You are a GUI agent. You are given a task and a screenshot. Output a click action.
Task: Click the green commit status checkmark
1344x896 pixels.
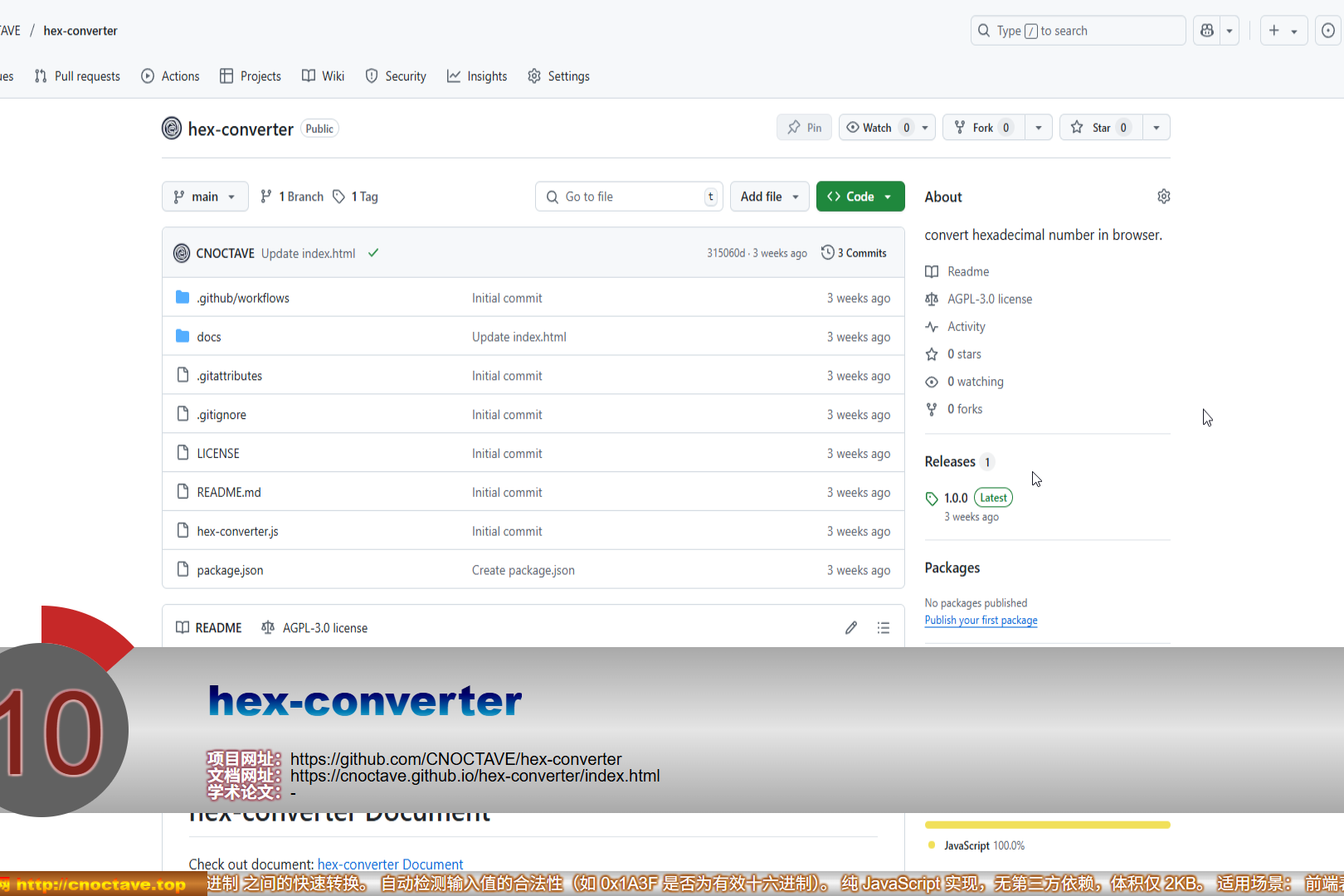(x=373, y=253)
